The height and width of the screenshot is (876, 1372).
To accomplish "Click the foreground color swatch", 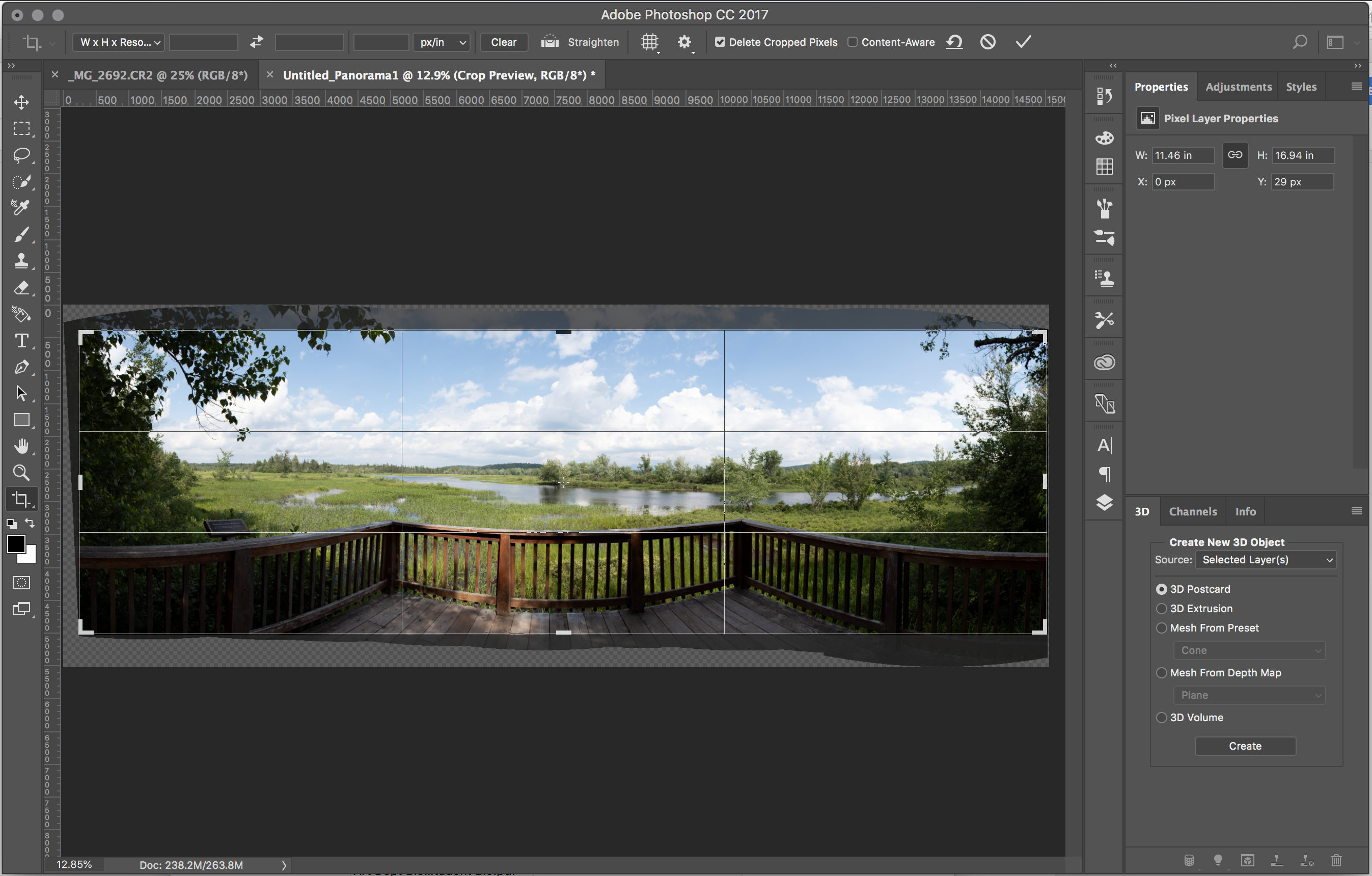I will [x=15, y=544].
